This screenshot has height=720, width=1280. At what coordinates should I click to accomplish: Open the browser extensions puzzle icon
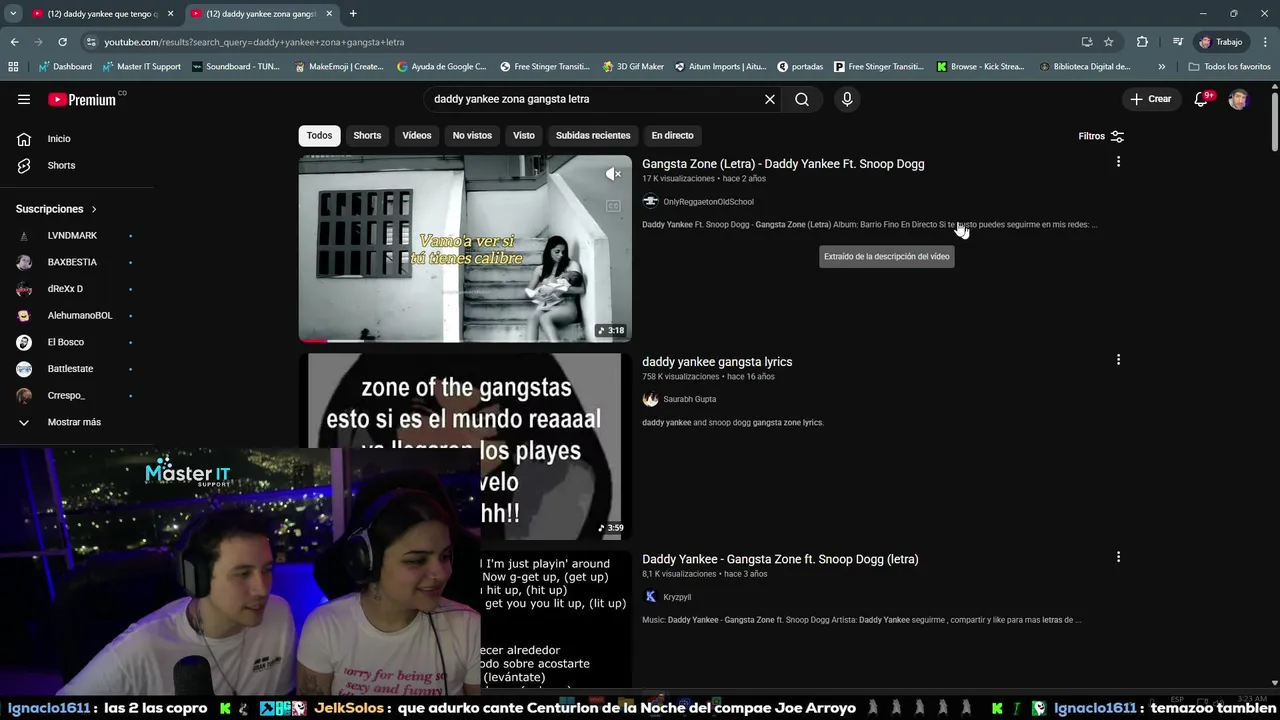coord(1142,42)
